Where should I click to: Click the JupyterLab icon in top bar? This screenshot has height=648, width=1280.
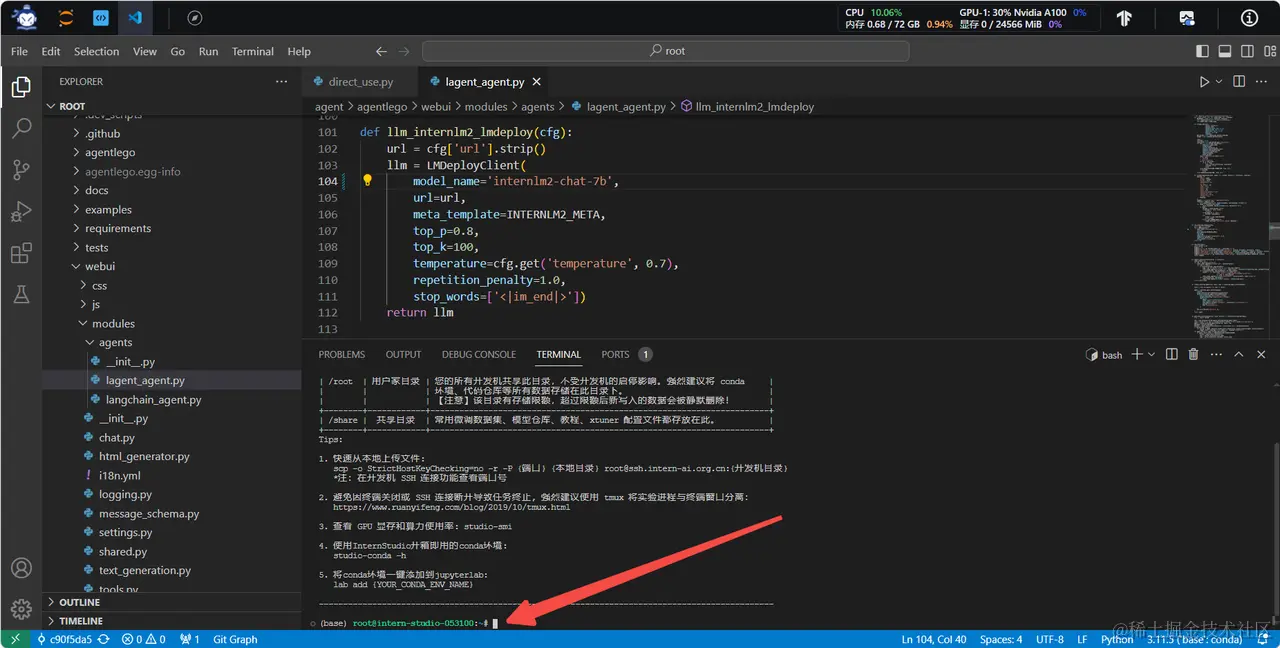pos(66,18)
